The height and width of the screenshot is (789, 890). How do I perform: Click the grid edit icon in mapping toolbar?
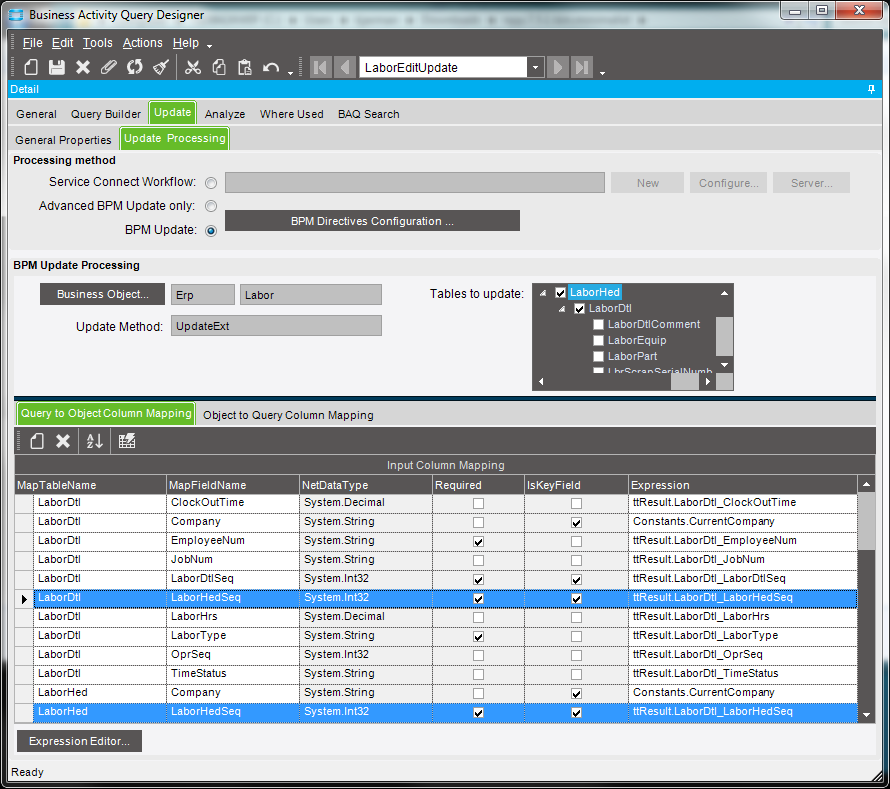127,441
